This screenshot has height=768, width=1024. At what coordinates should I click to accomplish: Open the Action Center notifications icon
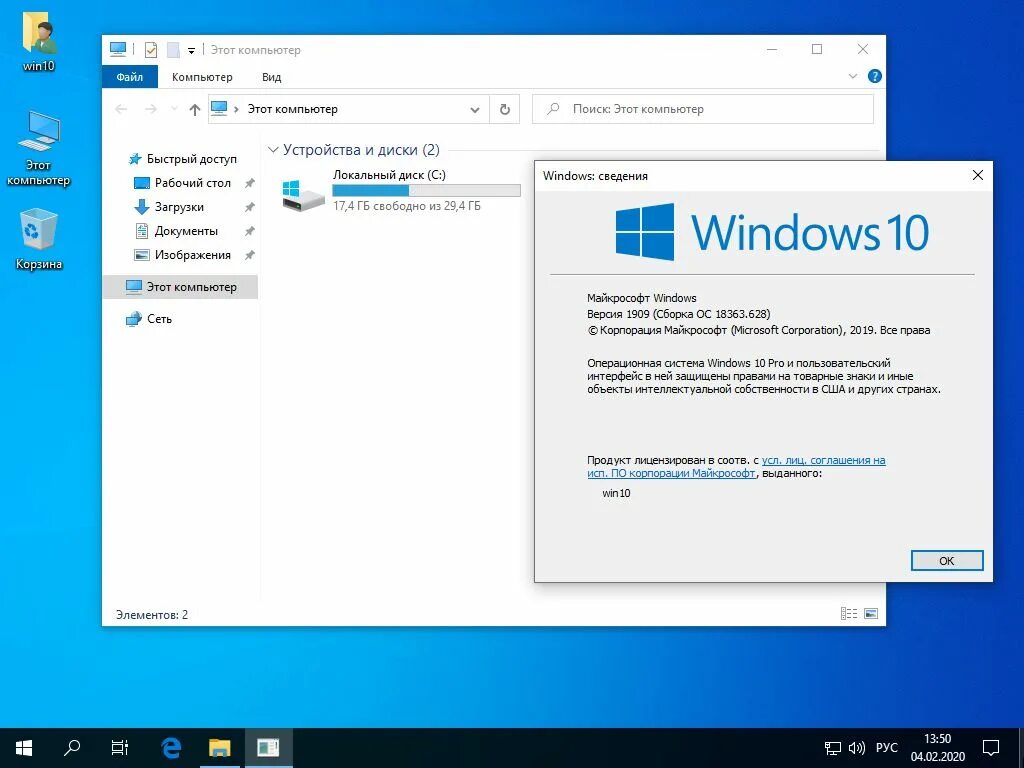[x=991, y=748]
